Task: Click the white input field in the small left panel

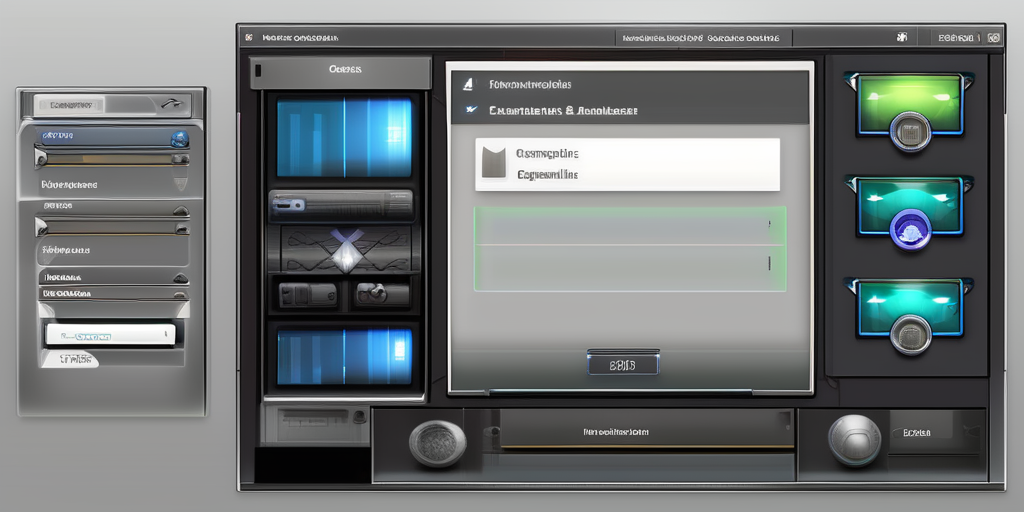Action: tap(110, 334)
